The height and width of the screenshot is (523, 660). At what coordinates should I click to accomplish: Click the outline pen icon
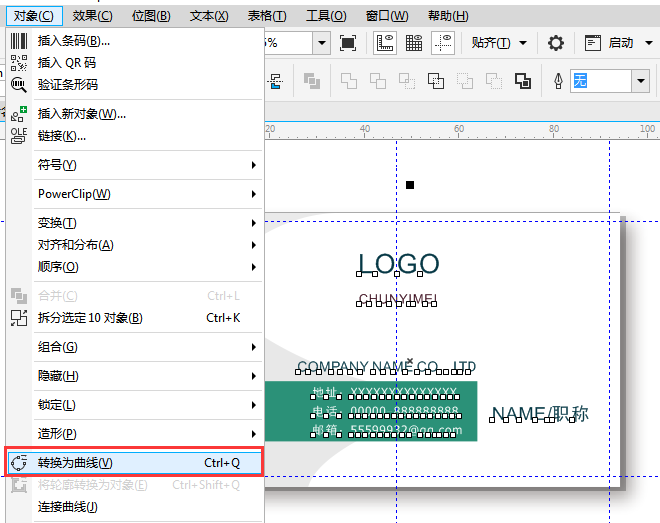click(x=558, y=81)
